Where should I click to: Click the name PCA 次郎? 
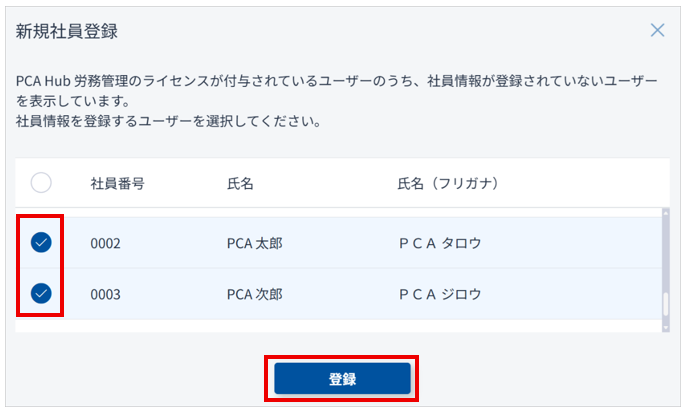tap(254, 294)
